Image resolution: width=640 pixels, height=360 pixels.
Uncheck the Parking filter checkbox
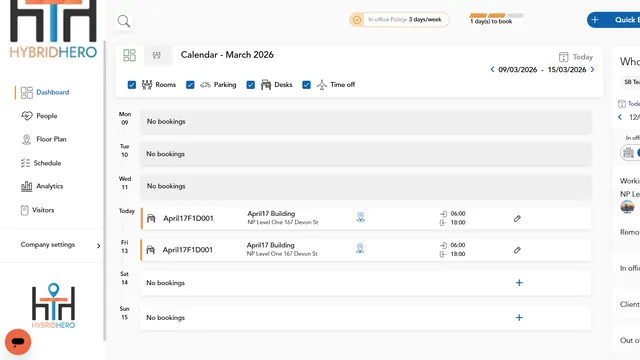(190, 85)
